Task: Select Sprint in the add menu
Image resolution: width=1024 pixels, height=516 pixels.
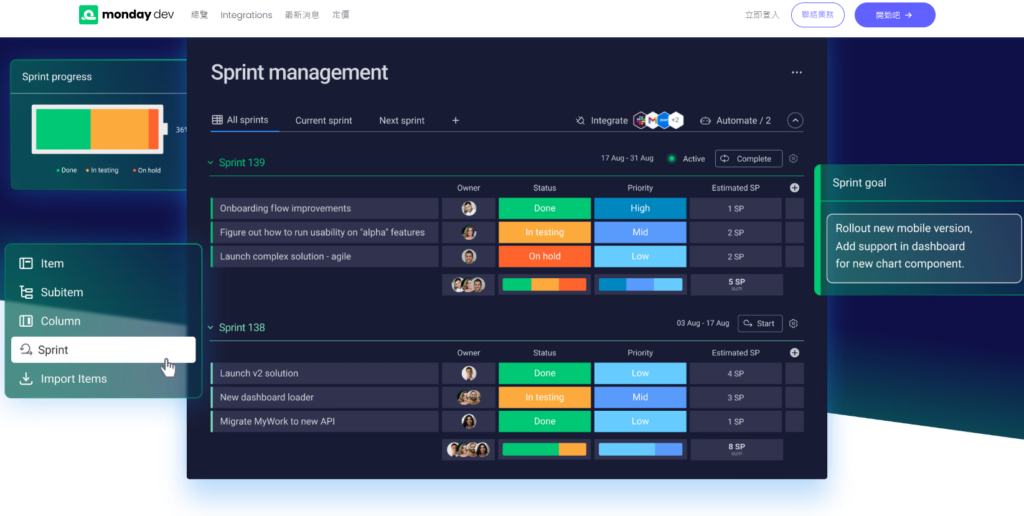Action: pos(103,349)
